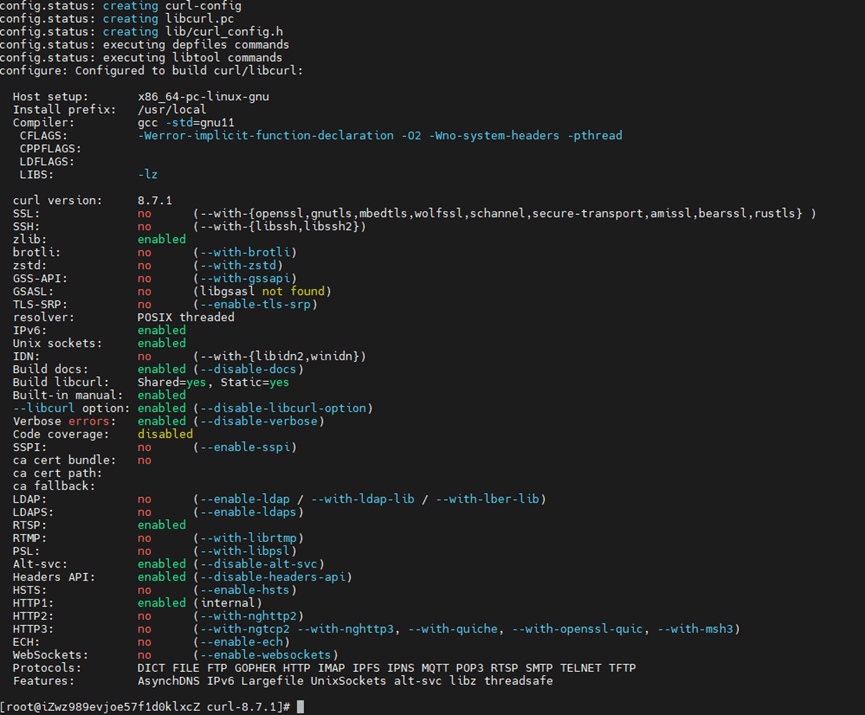Click the curl version value "8.7.1"
Image resolution: width=865 pixels, height=715 pixels.
(x=154, y=200)
